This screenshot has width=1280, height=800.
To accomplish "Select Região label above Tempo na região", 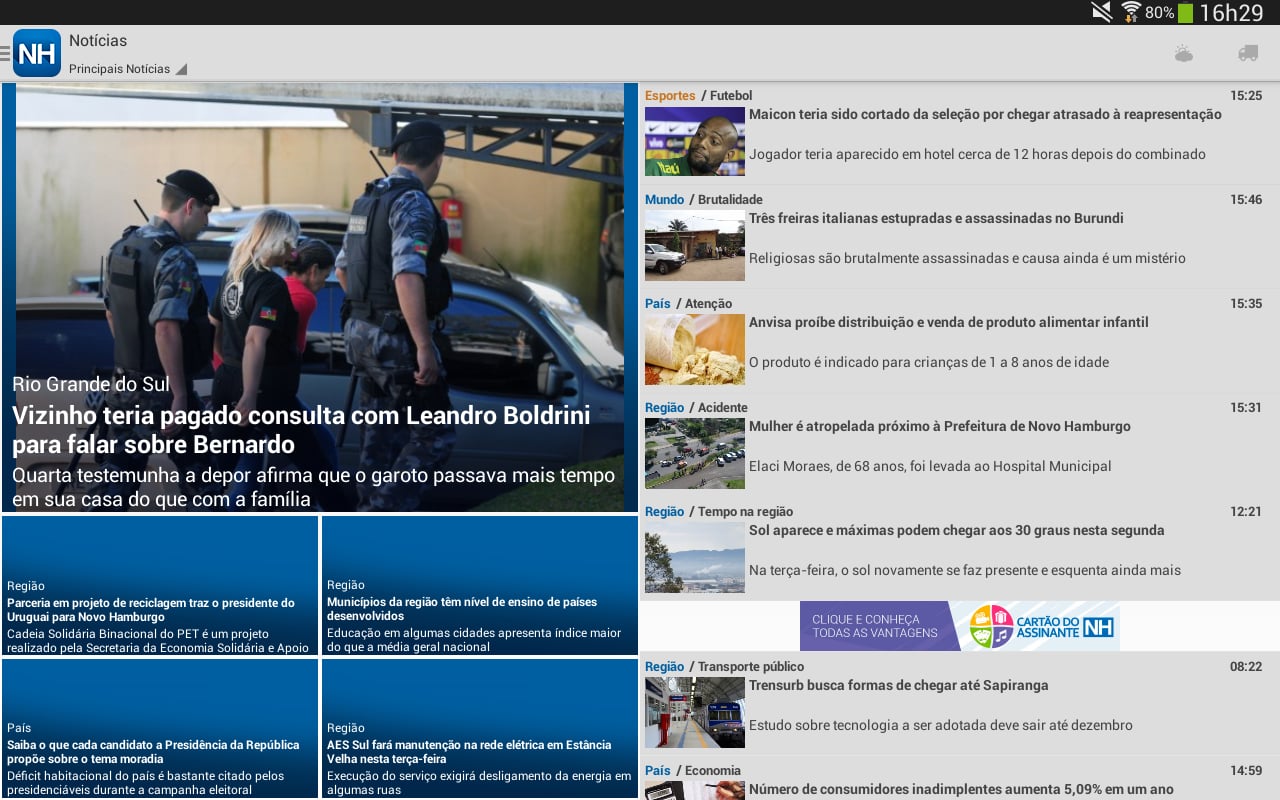I will [665, 512].
